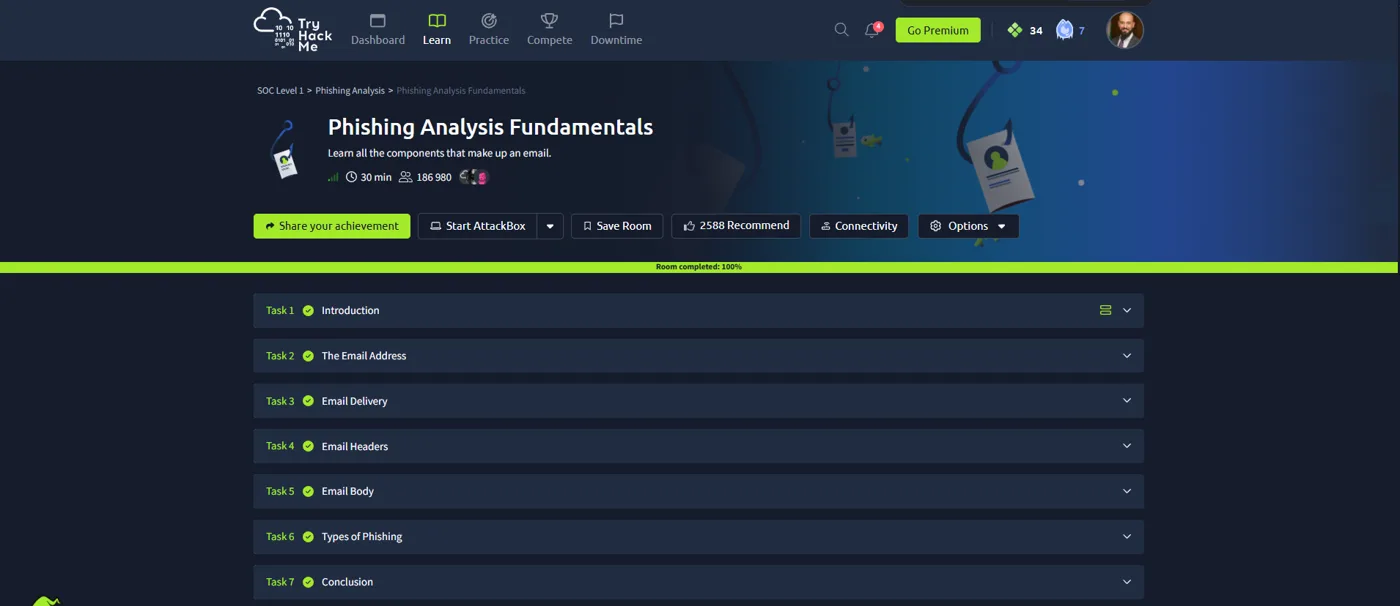Click Task 3 completed checkmark
Viewport: 1400px width, 606px height.
(x=308, y=401)
